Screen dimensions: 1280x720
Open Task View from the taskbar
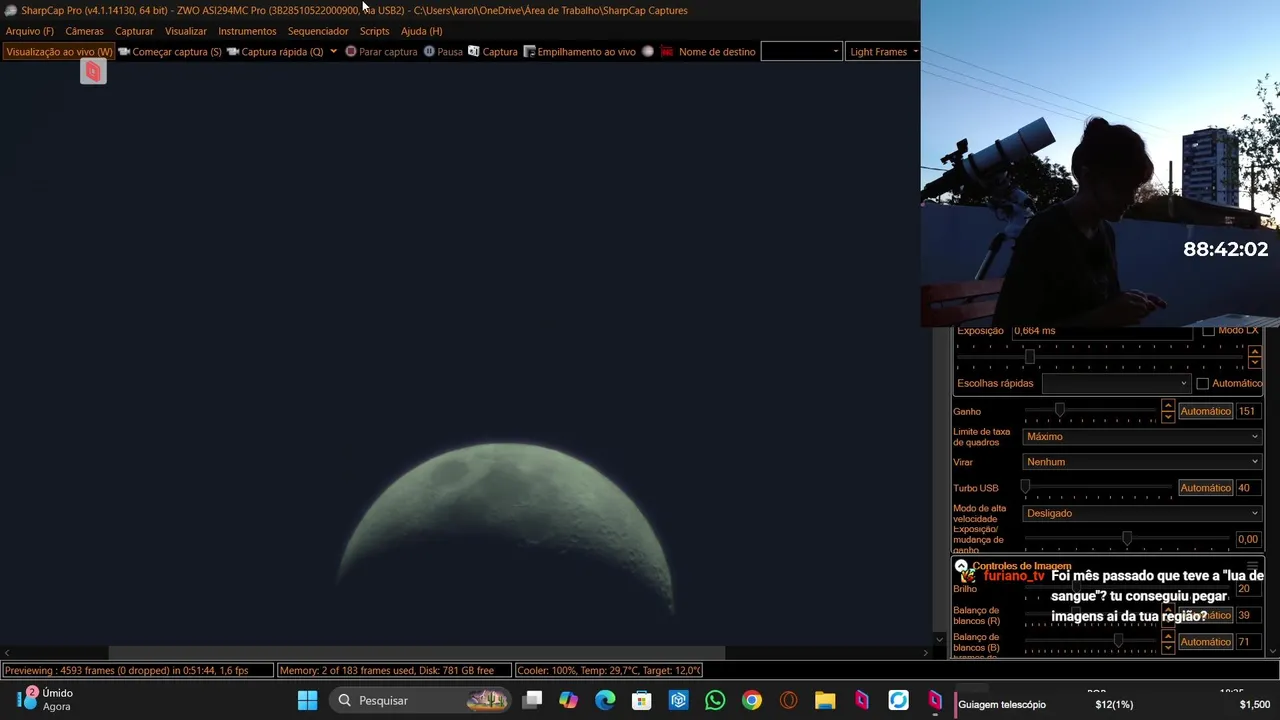tap(532, 700)
